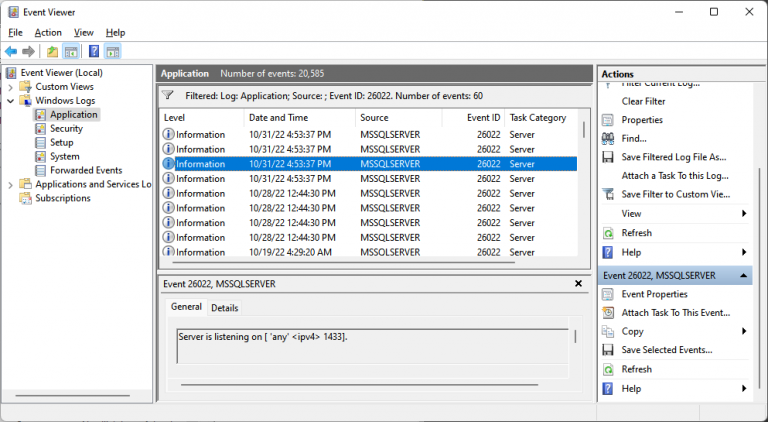The width and height of the screenshot is (768, 422).
Task: Click the Forward arrow toolbar icon
Action: [x=28, y=51]
